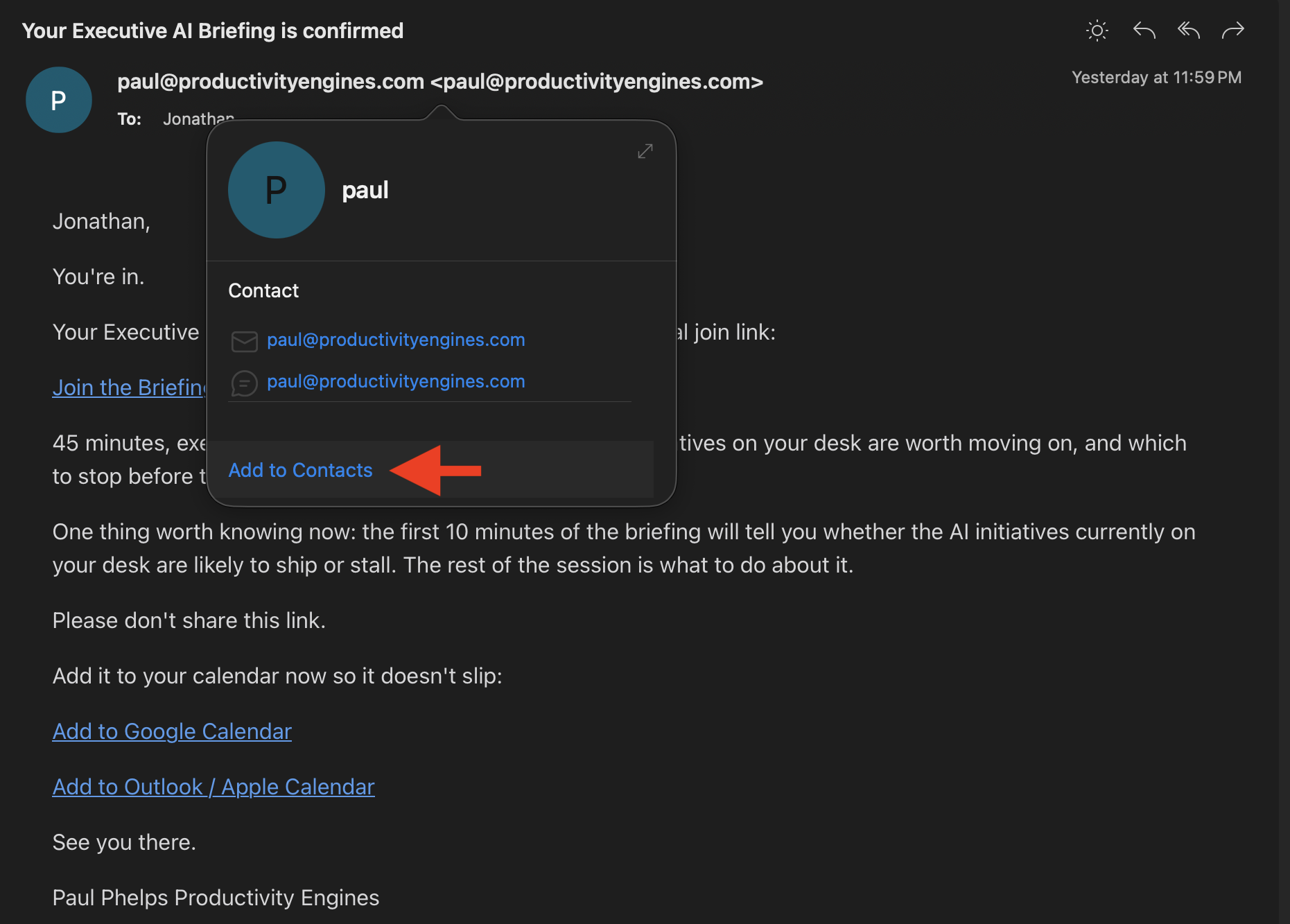Click the 'You're in.' line
The image size is (1290, 924).
98,277
